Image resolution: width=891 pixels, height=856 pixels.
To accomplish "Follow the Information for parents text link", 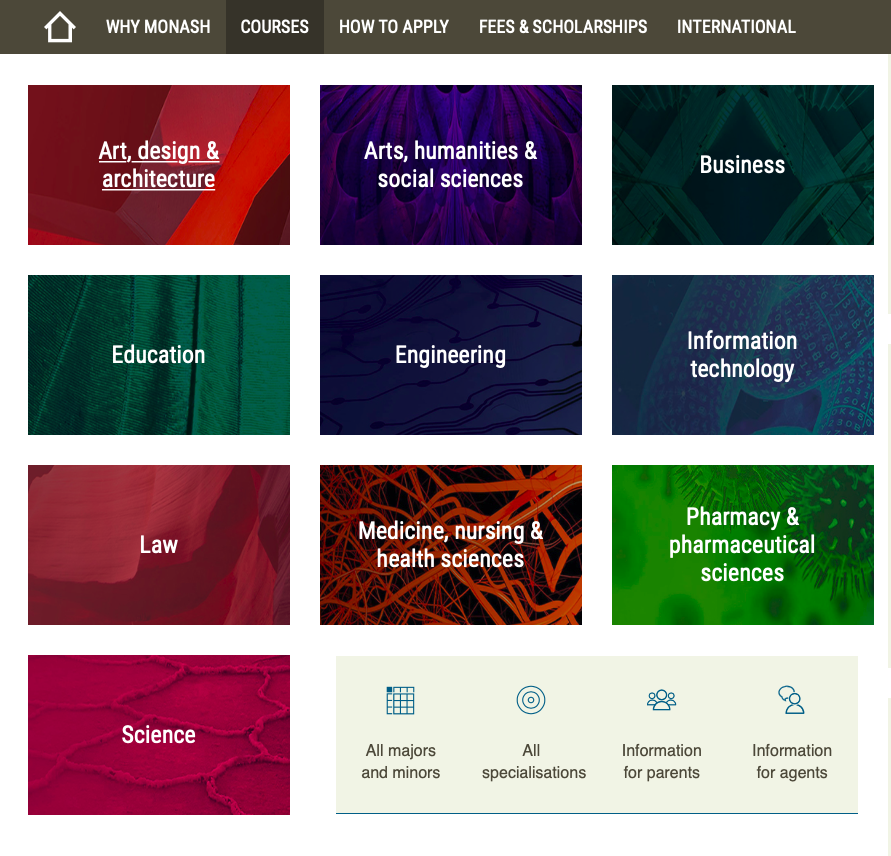I will point(661,761).
